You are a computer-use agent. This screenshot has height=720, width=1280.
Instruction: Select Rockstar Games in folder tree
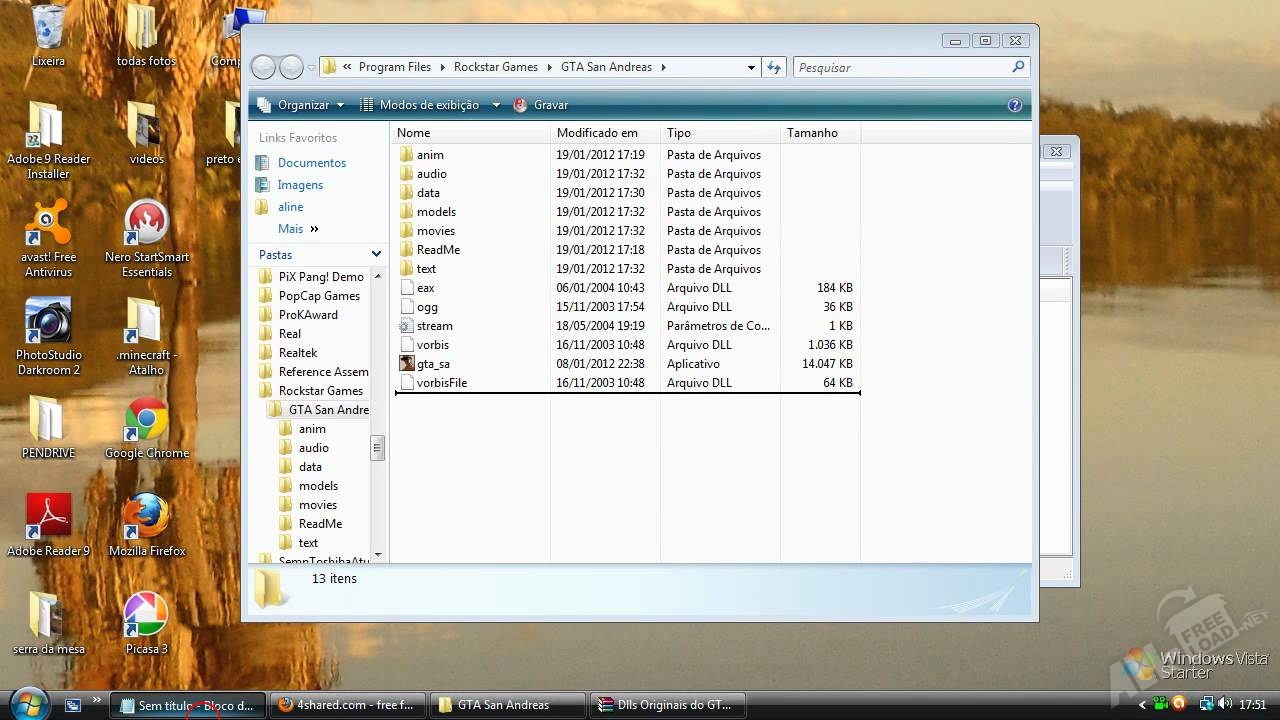pos(320,391)
